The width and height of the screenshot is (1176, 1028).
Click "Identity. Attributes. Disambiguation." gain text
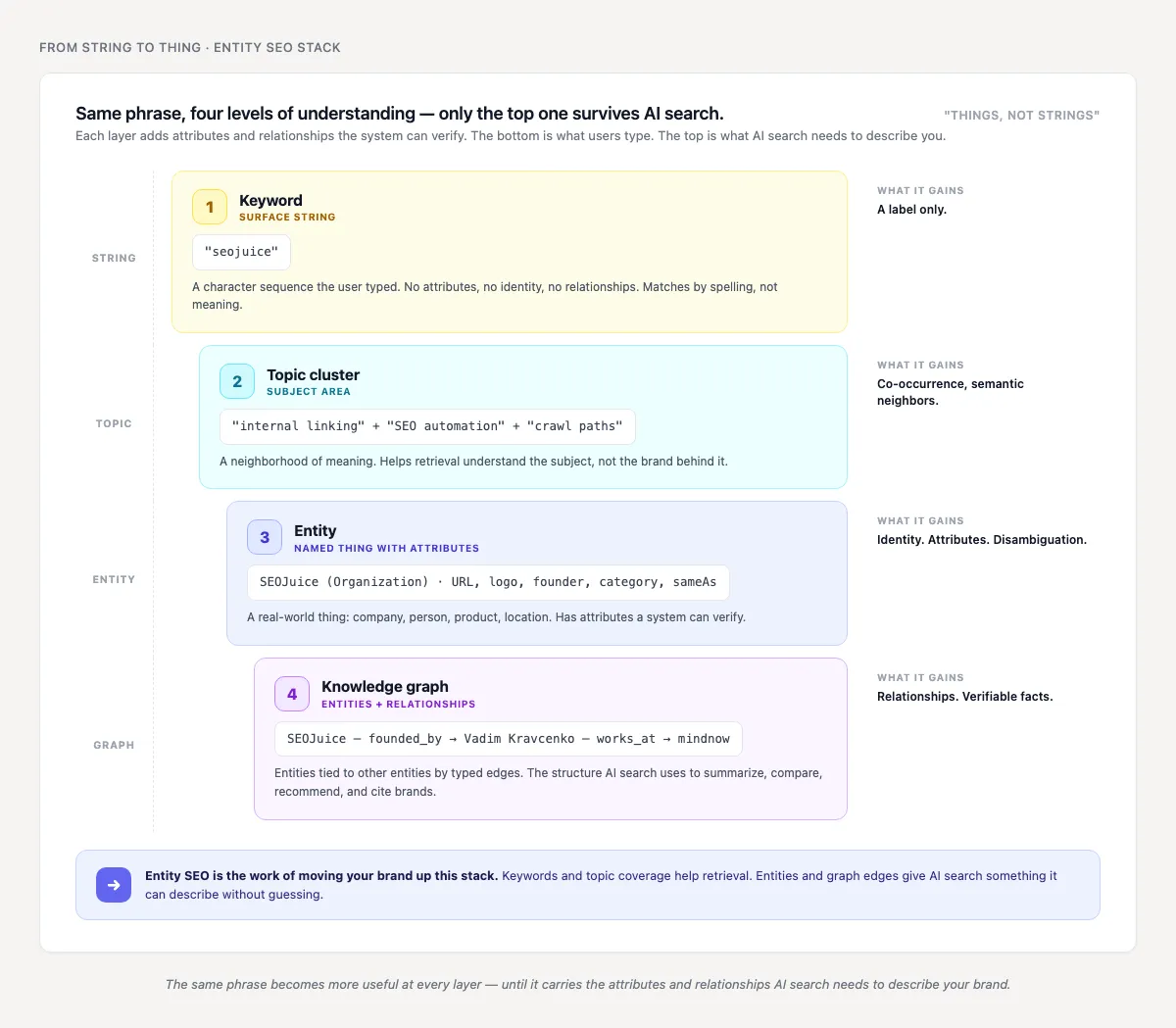point(982,539)
